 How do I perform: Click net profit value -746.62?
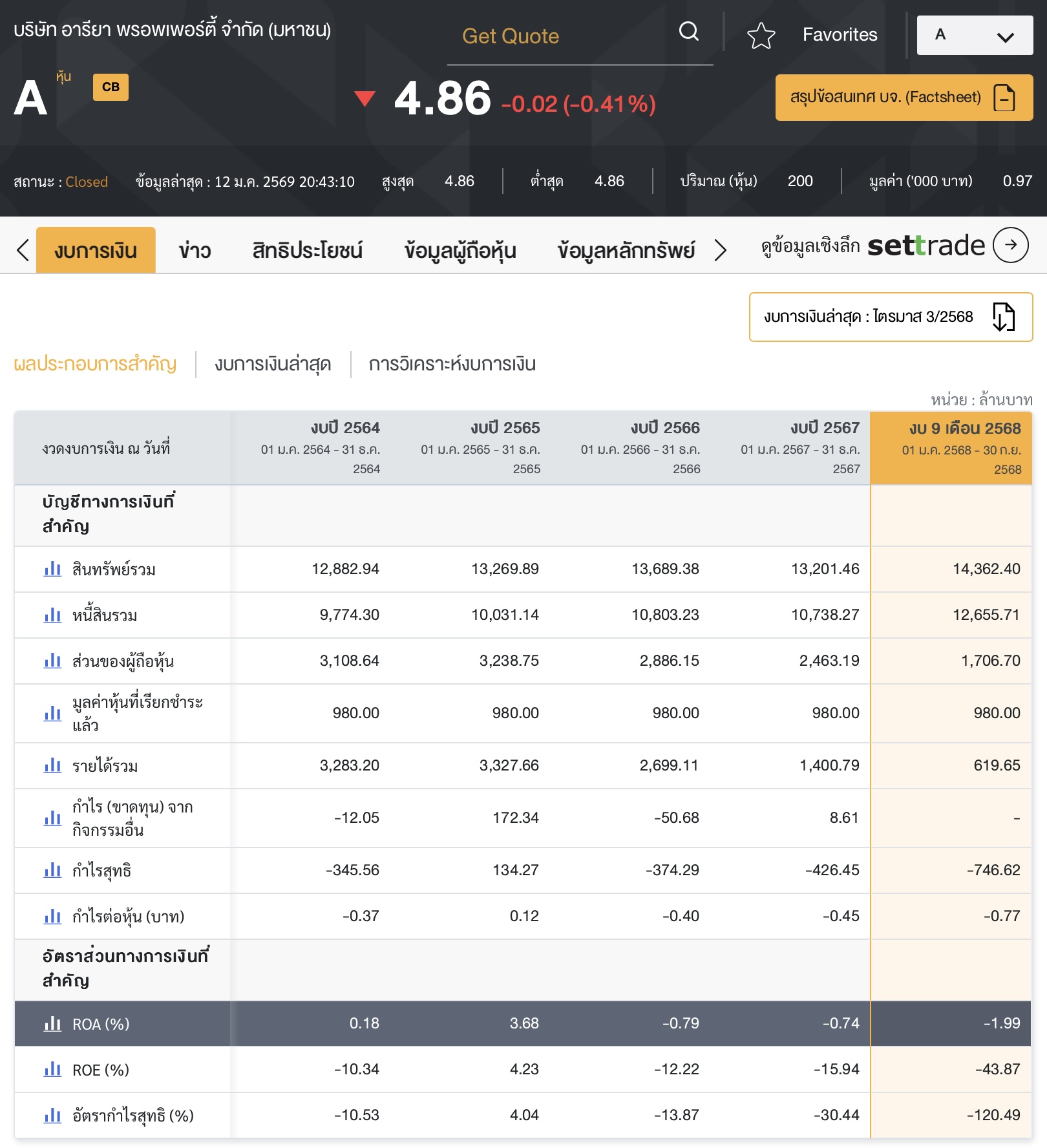point(993,870)
